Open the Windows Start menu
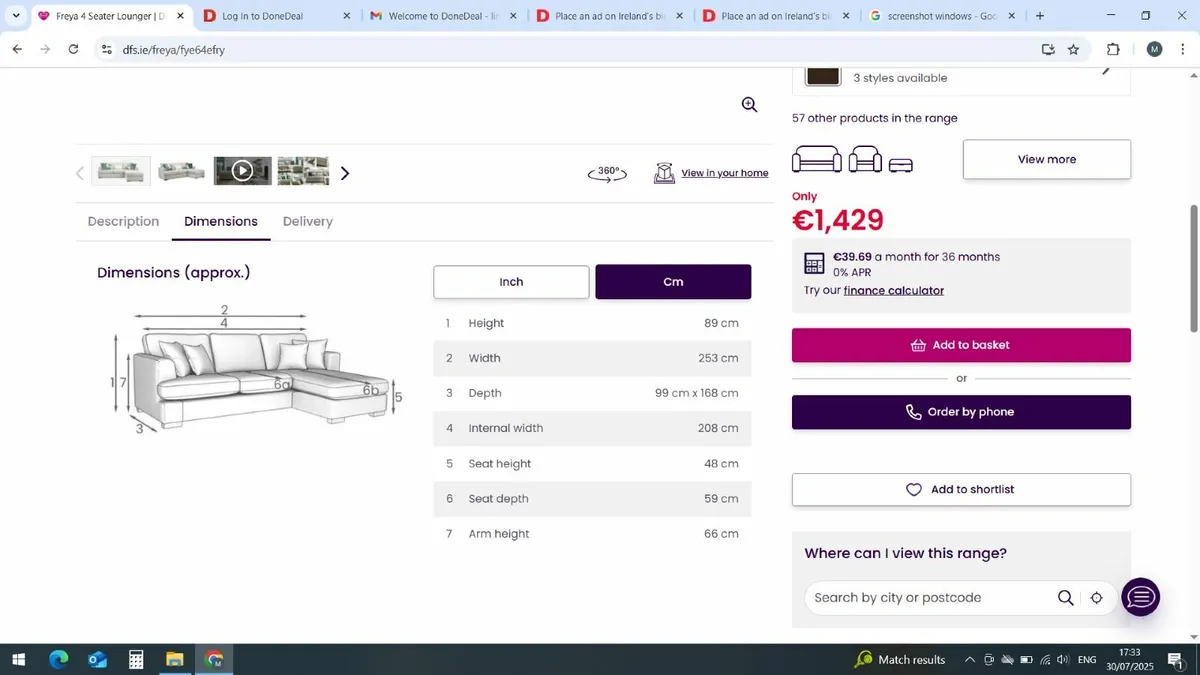Viewport: 1200px width, 675px height. pos(18,659)
